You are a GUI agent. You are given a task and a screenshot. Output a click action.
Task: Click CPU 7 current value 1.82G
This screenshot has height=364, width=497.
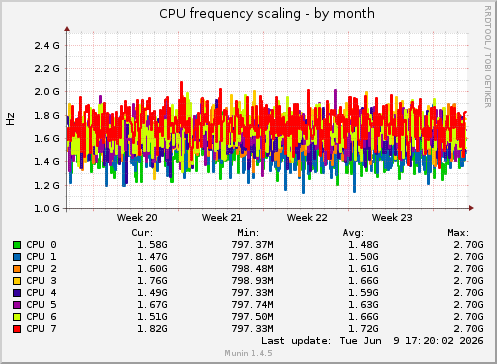[152, 329]
